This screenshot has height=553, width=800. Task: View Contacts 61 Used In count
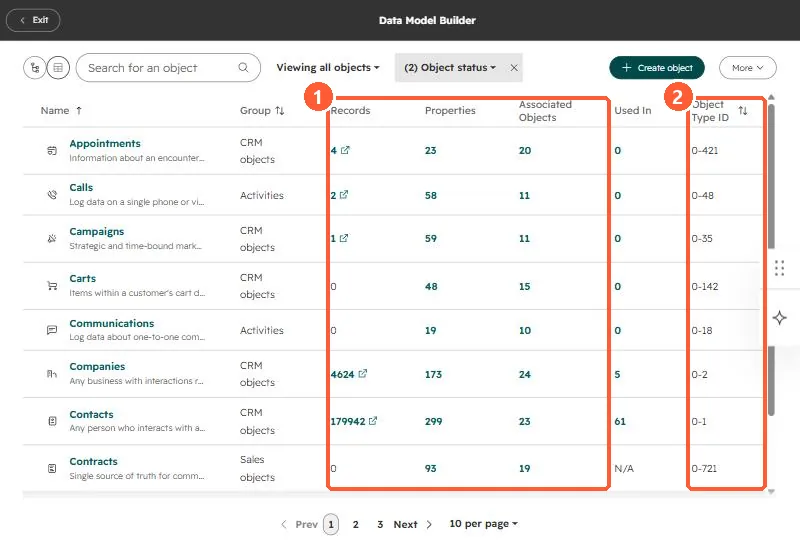tap(620, 421)
